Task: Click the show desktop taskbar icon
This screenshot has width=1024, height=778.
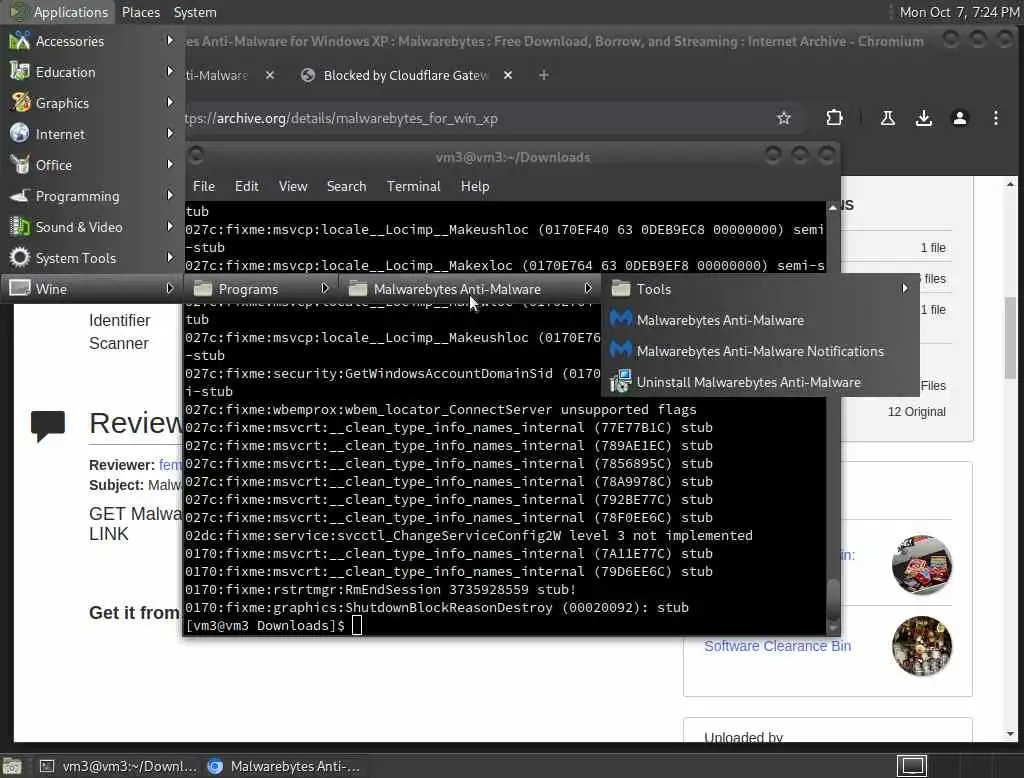Action: (12, 766)
